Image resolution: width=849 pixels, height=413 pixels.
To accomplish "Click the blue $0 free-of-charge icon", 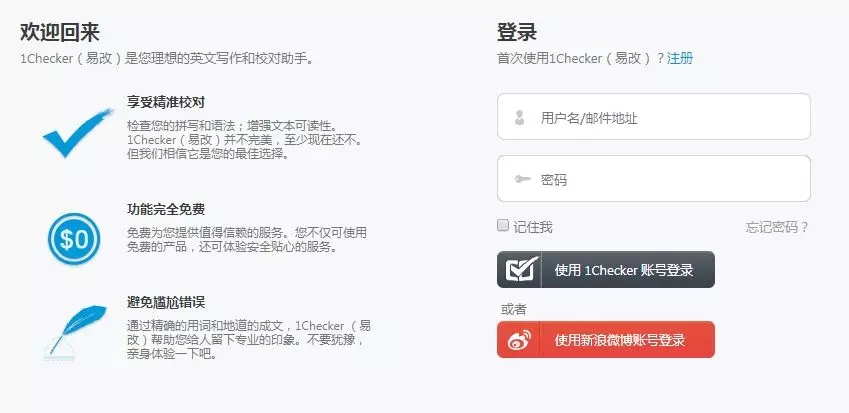I will 74,239.
